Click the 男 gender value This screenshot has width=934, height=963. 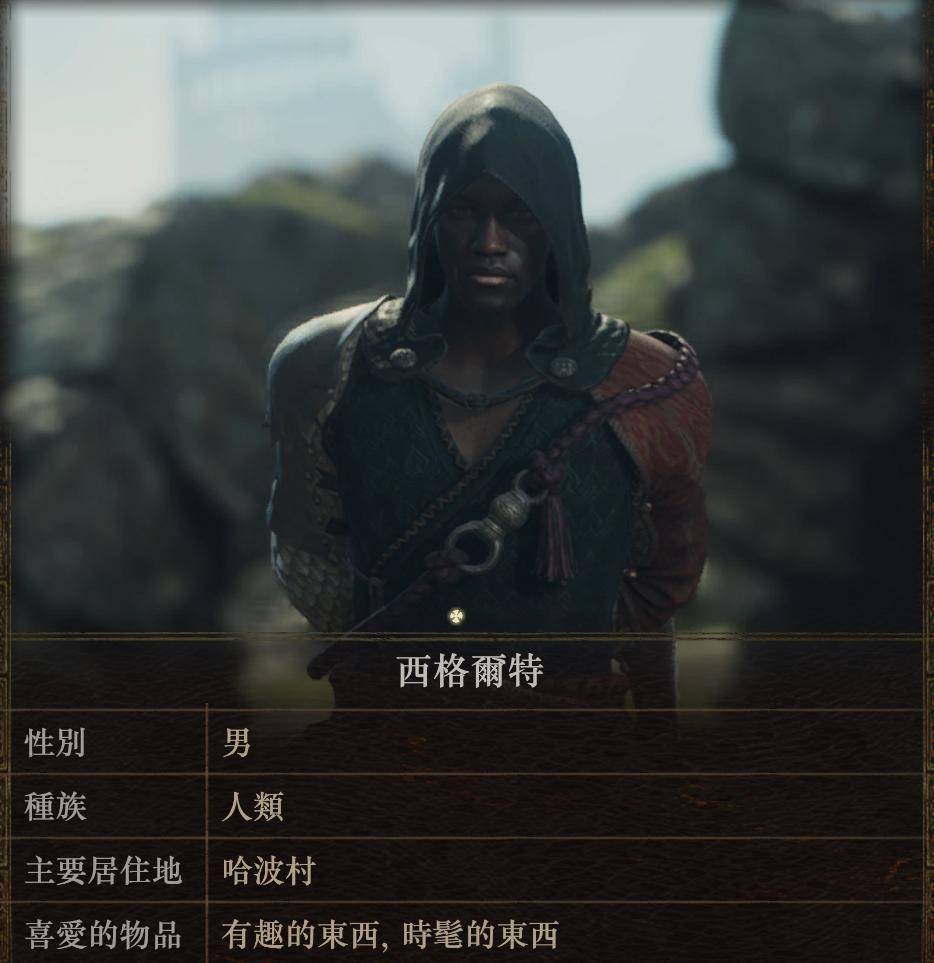236,743
